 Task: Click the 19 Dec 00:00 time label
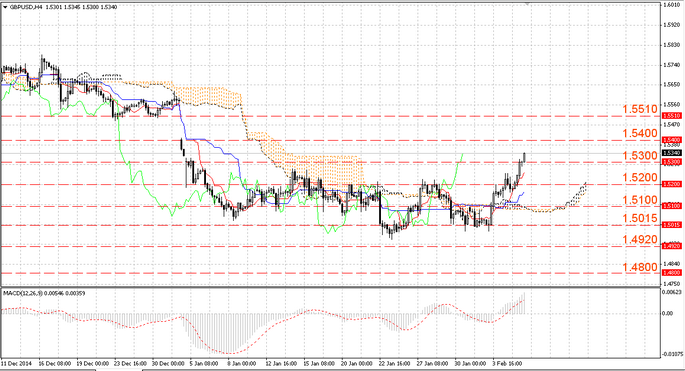click(x=93, y=364)
